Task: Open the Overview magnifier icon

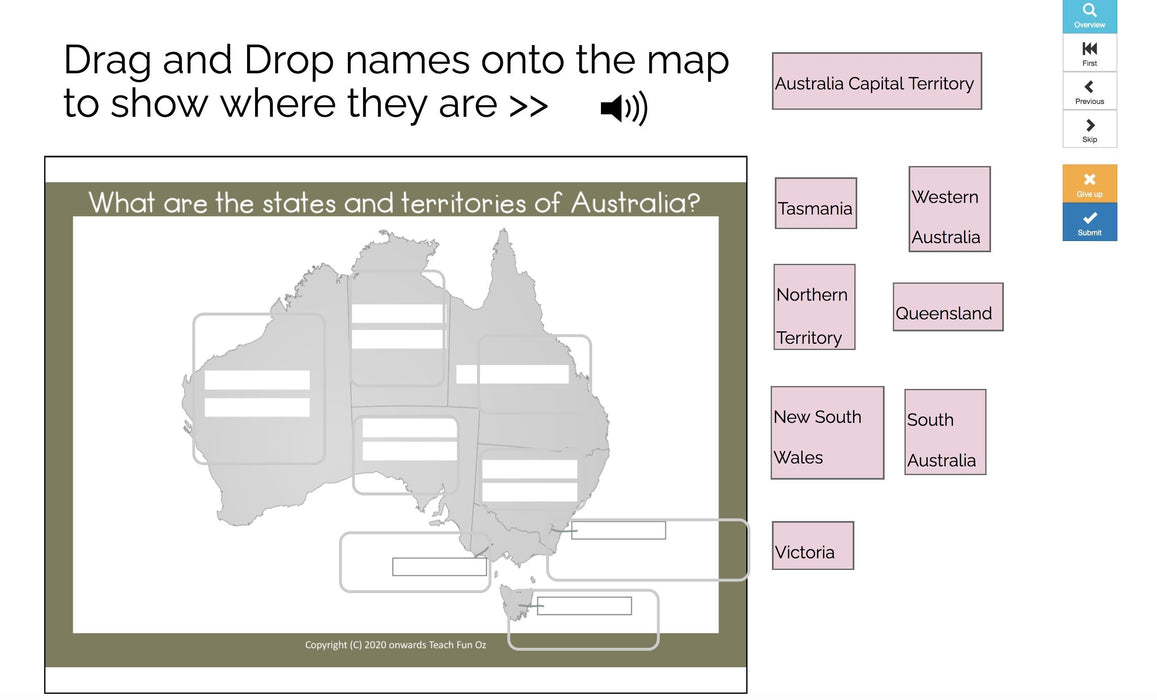Action: [x=1089, y=15]
